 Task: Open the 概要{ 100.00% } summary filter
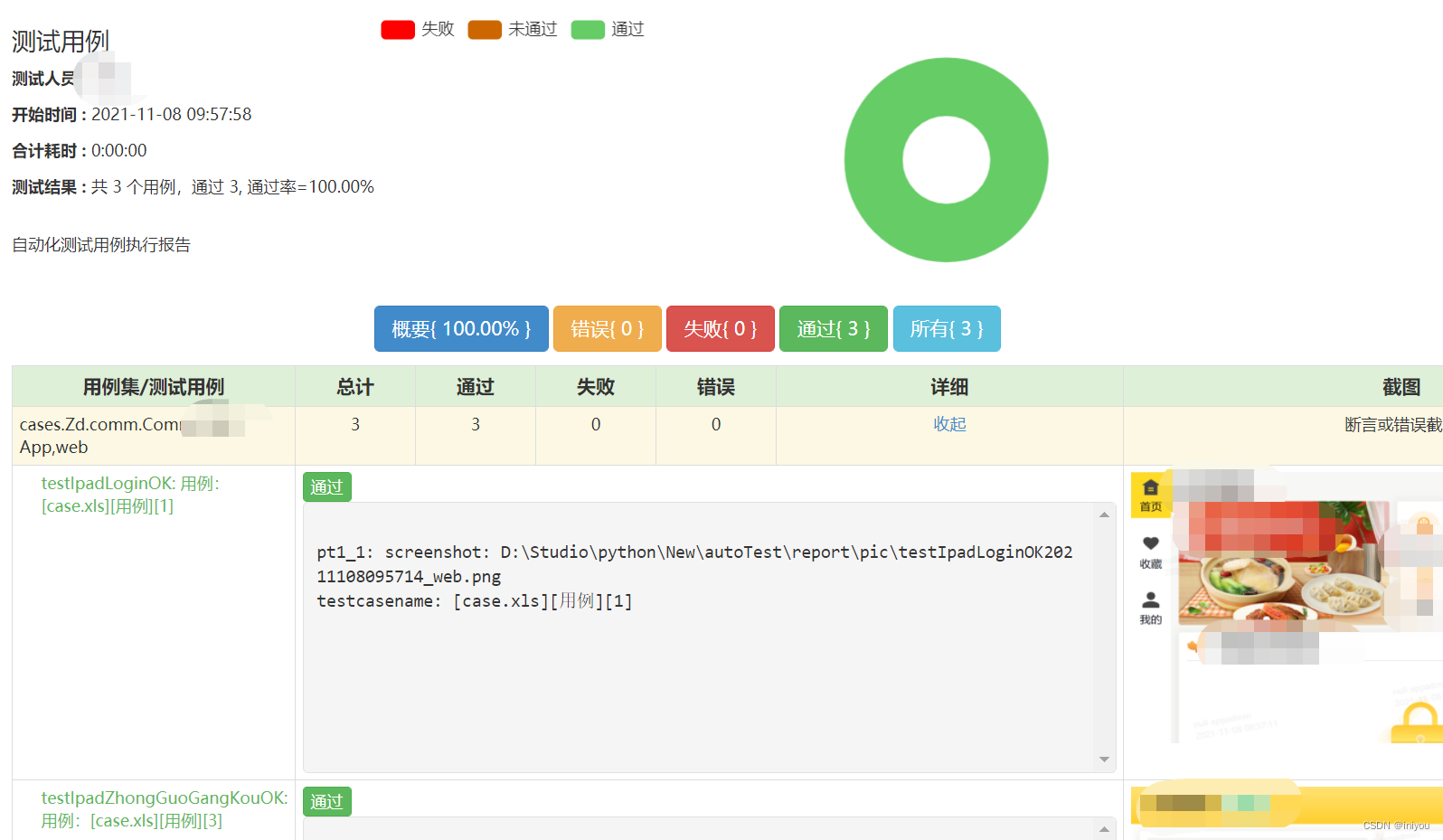pyautogui.click(x=461, y=328)
